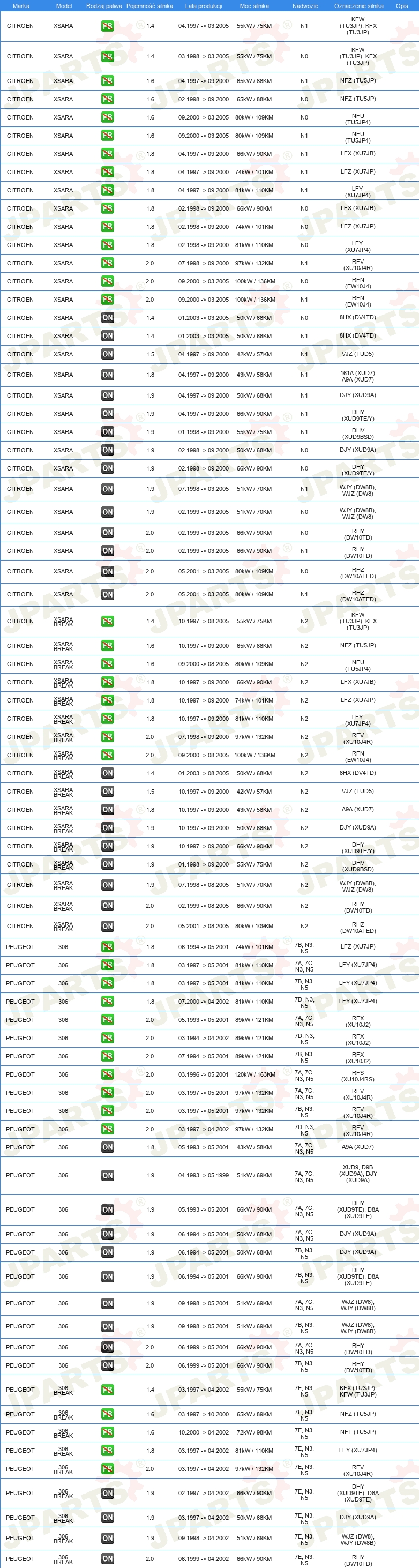Viewport: 419px width, 1568px height.
Task: Select the '07.2000 -> 04.2002' production years cell
Action: [204, 1002]
